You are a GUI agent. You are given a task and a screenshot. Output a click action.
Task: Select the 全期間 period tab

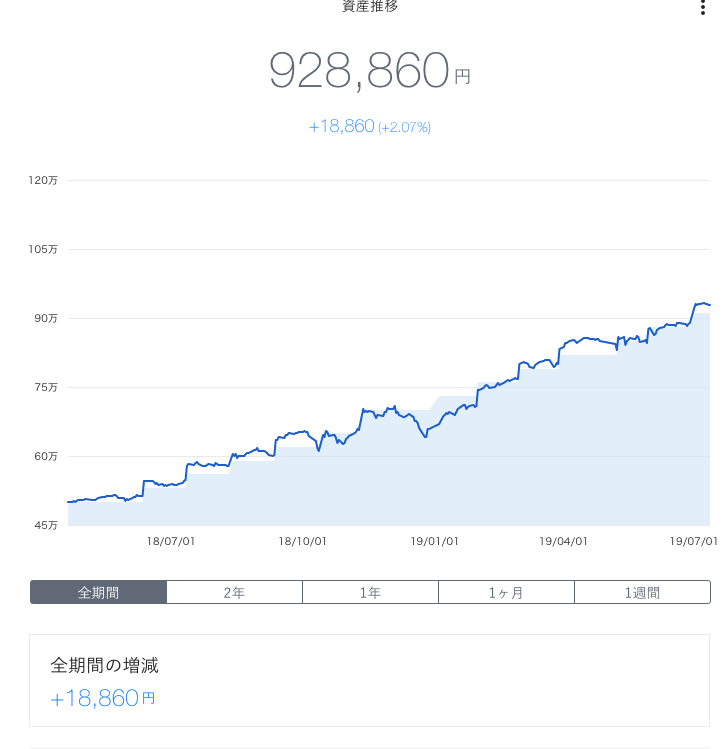pyautogui.click(x=98, y=592)
